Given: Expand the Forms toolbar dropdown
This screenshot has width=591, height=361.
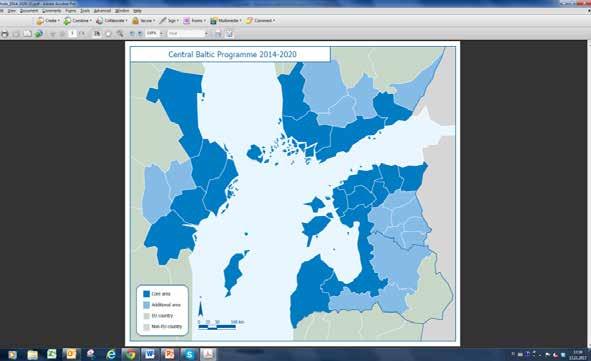Looking at the screenshot, I should pyautogui.click(x=194, y=21).
